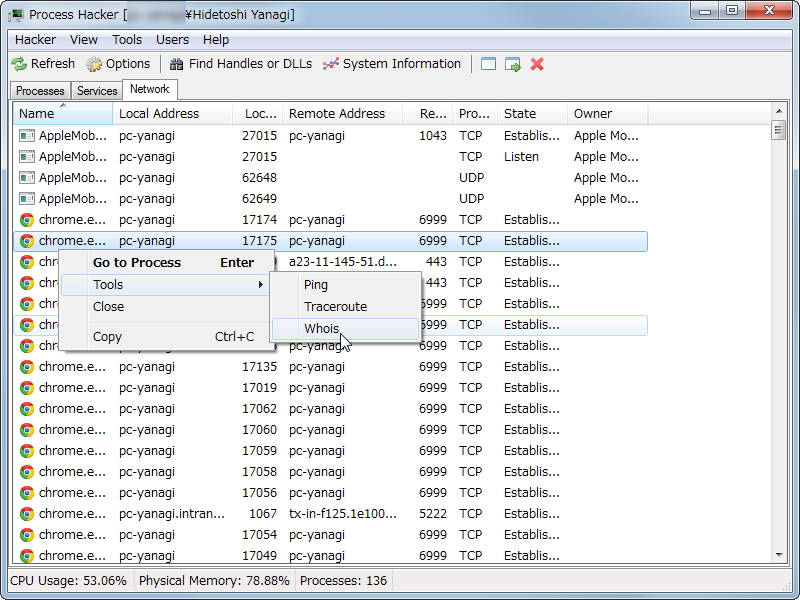Click the scrollbar up arrow
Viewport: 800px width, 600px height.
(779, 111)
